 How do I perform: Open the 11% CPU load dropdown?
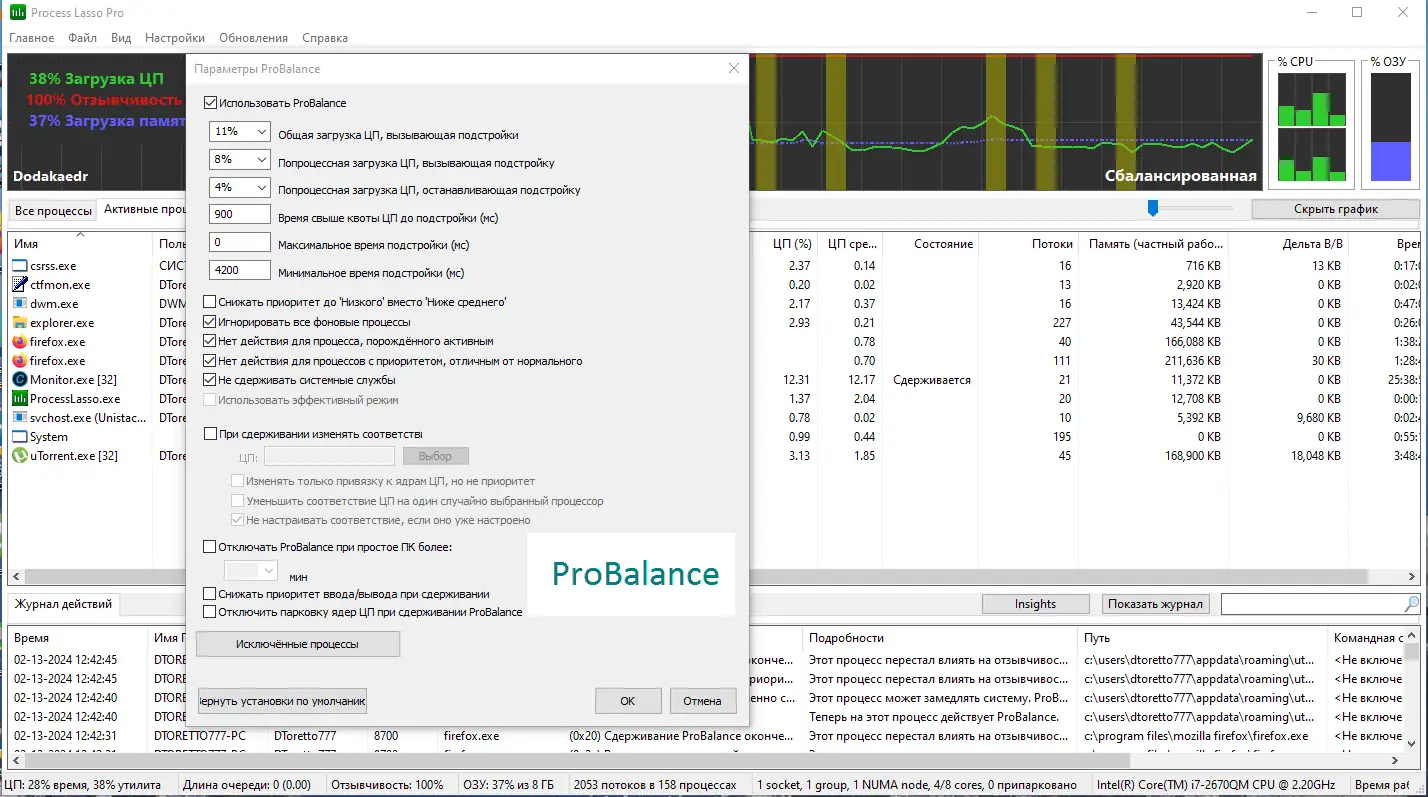click(261, 130)
